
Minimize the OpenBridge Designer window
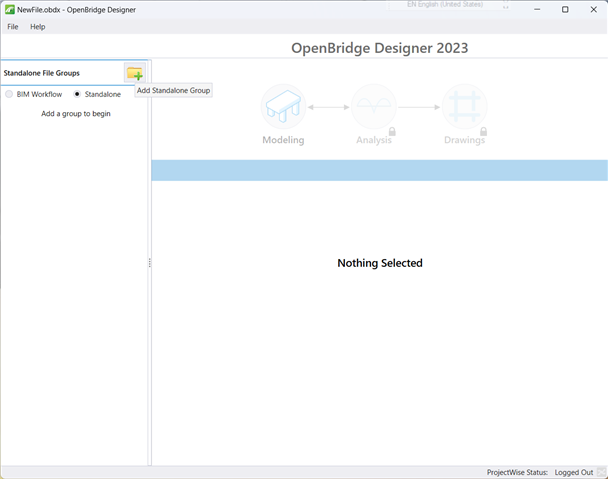pyautogui.click(x=537, y=10)
